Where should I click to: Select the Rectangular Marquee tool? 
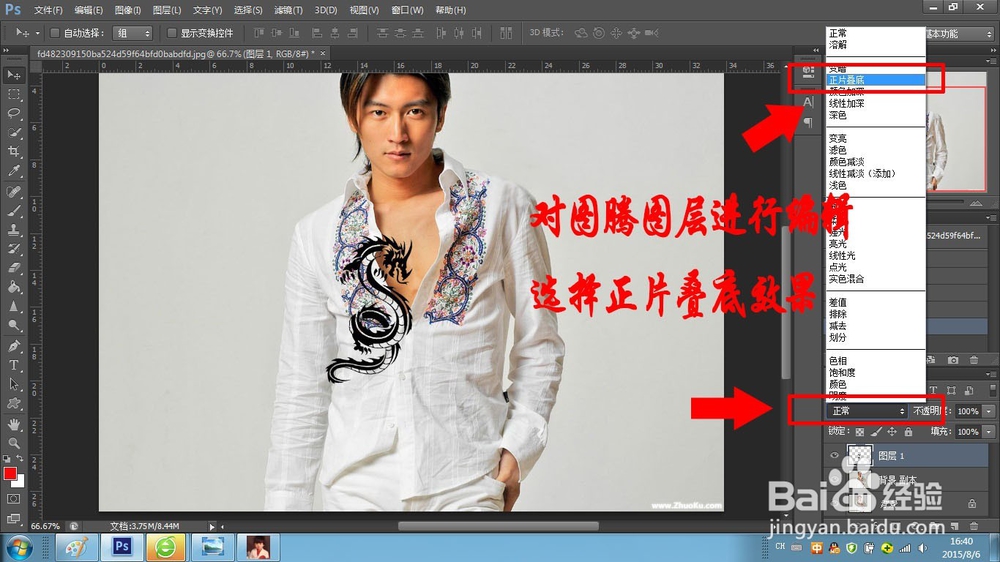pos(13,94)
